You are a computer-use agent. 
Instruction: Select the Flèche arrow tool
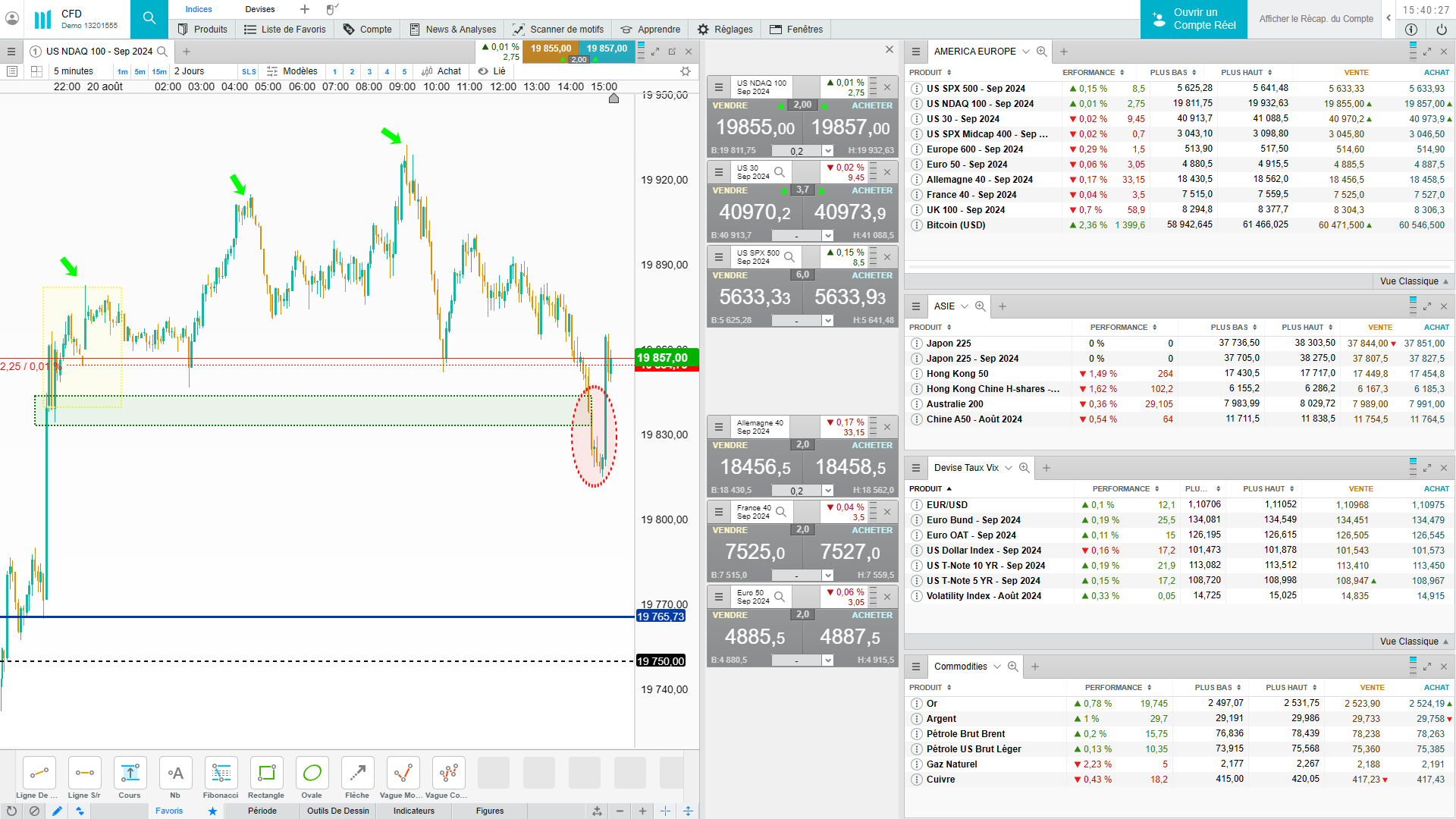357,773
